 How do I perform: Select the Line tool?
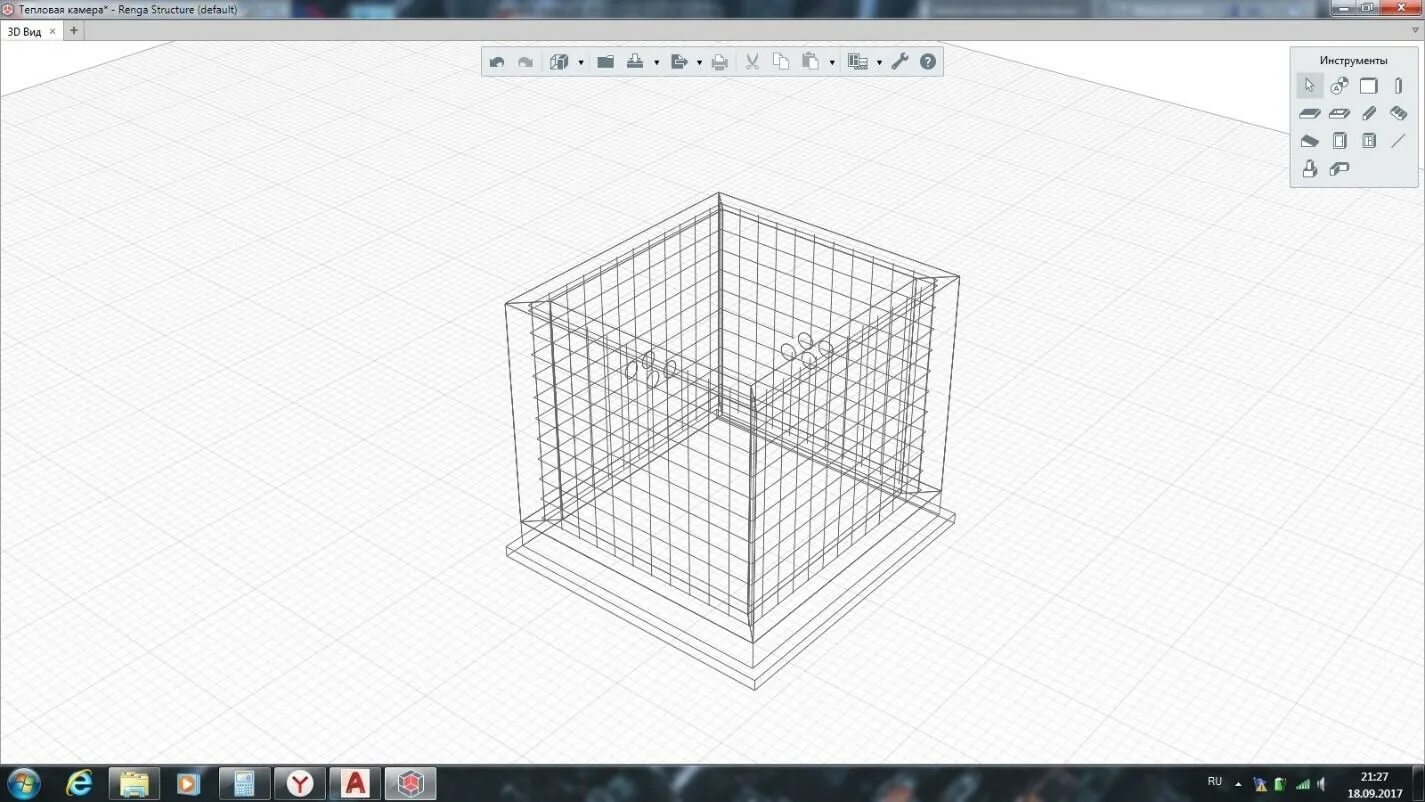point(1398,141)
